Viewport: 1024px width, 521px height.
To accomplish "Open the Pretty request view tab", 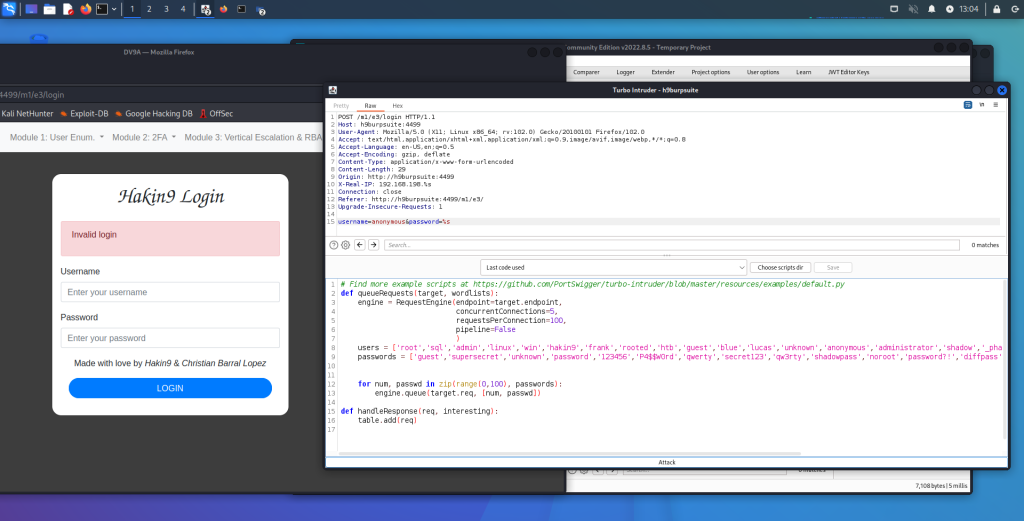I will coord(341,106).
